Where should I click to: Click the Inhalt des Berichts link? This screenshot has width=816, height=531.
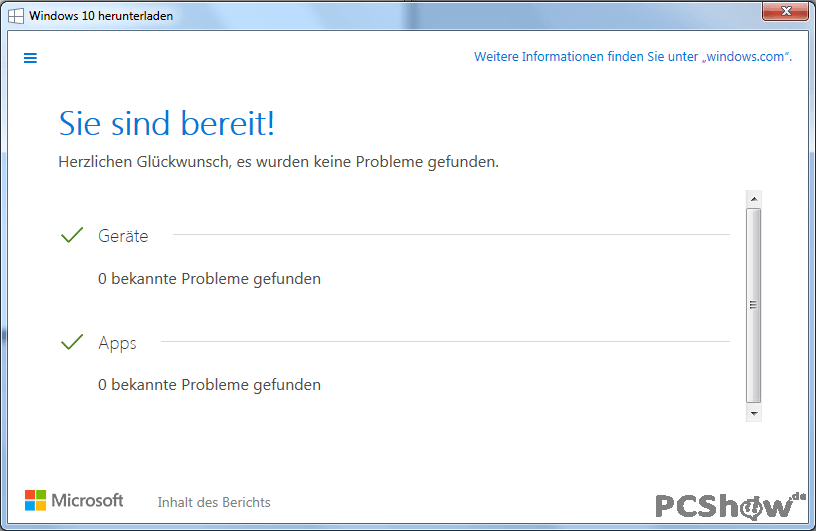(214, 502)
